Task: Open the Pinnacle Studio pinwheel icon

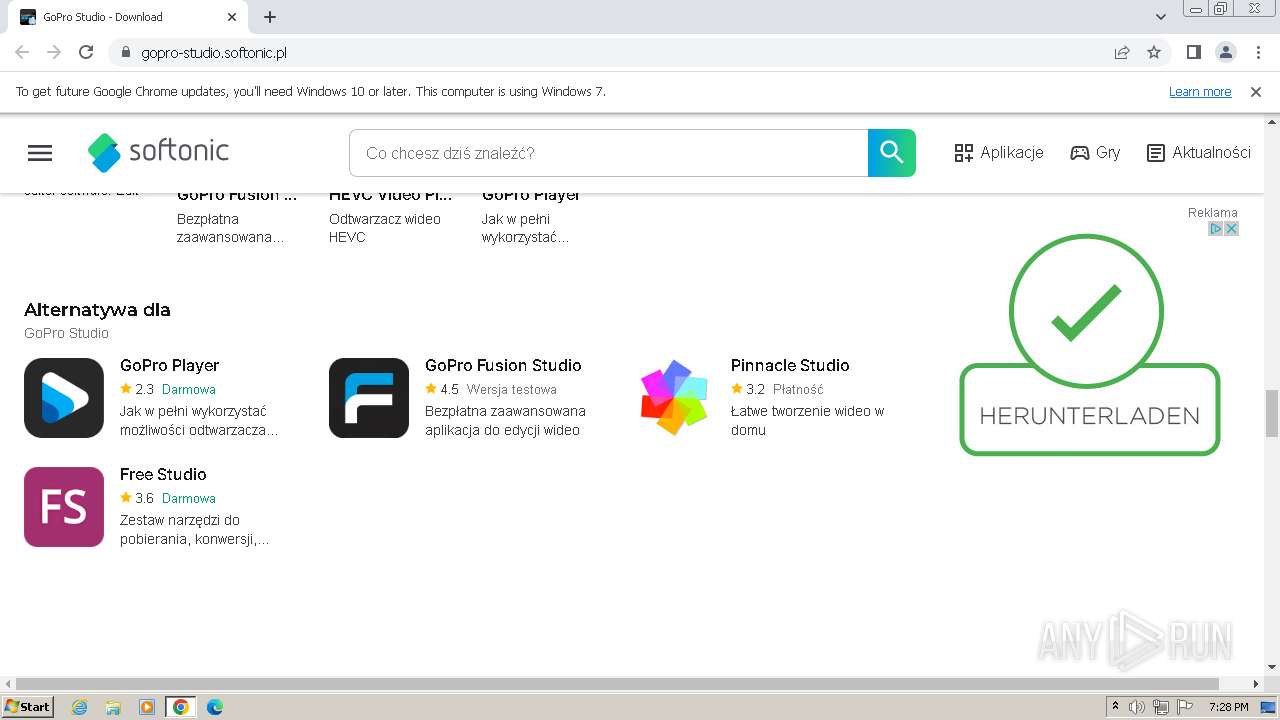Action: point(674,398)
